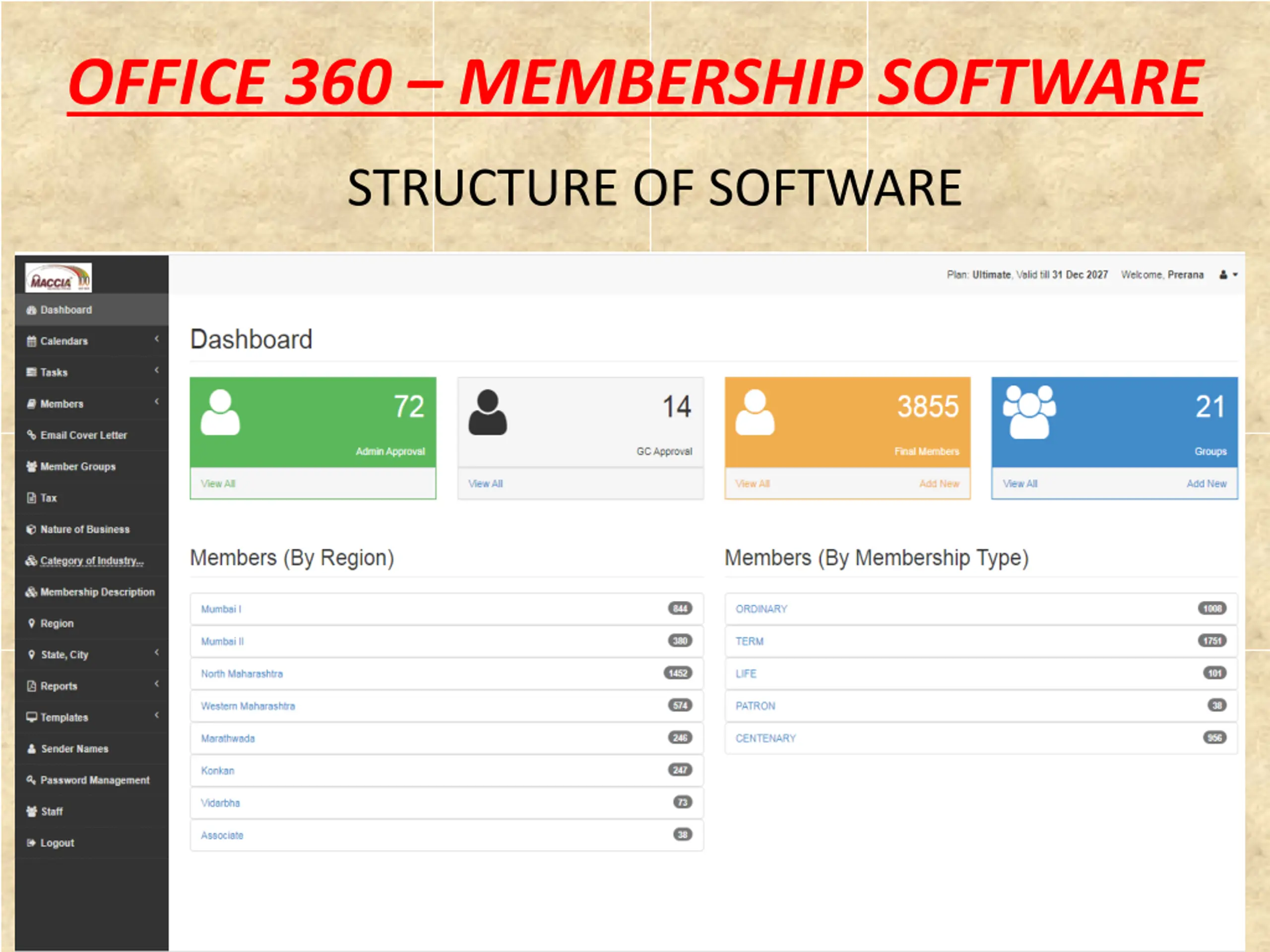Expand the Tasks submenu chevron
Image resolution: width=1270 pixels, height=952 pixels.
tap(157, 371)
